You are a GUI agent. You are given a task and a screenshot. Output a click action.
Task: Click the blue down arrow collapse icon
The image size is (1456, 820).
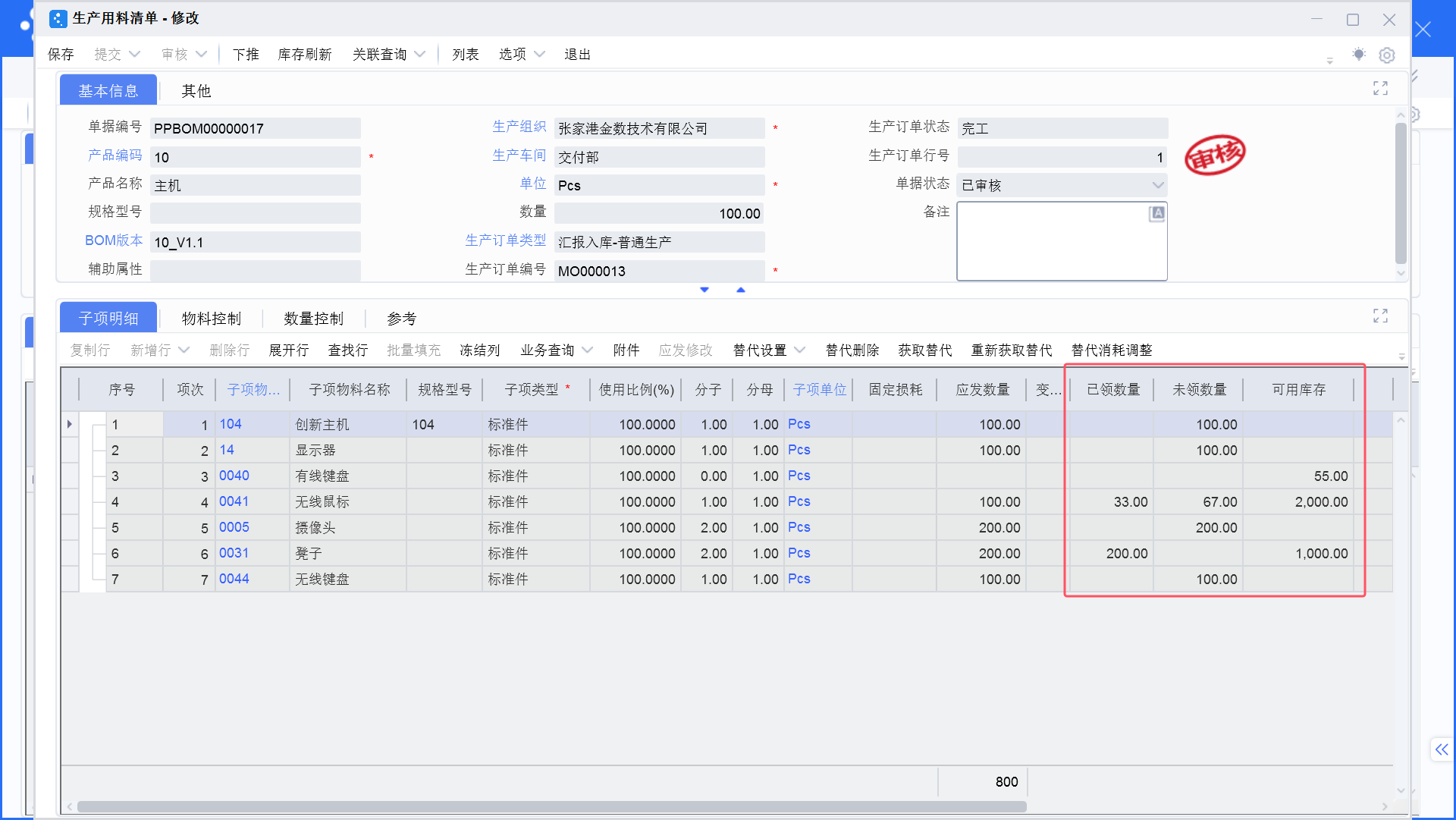click(704, 290)
